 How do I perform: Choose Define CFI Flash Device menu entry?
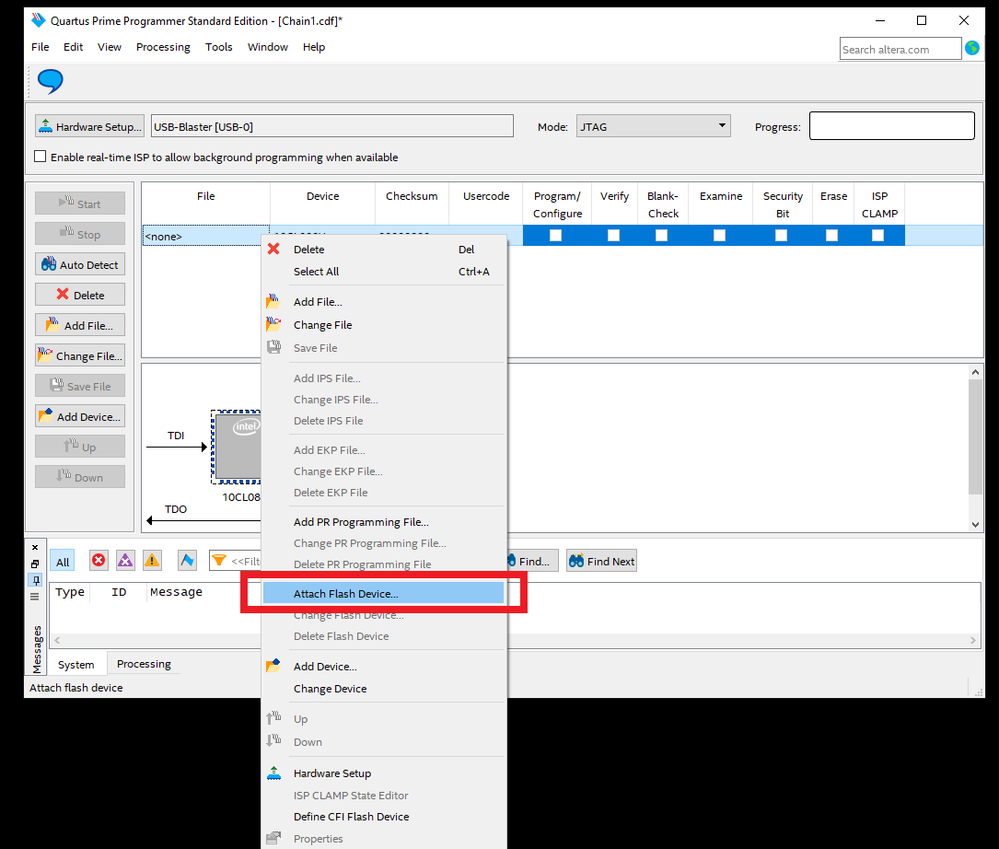coord(384,817)
